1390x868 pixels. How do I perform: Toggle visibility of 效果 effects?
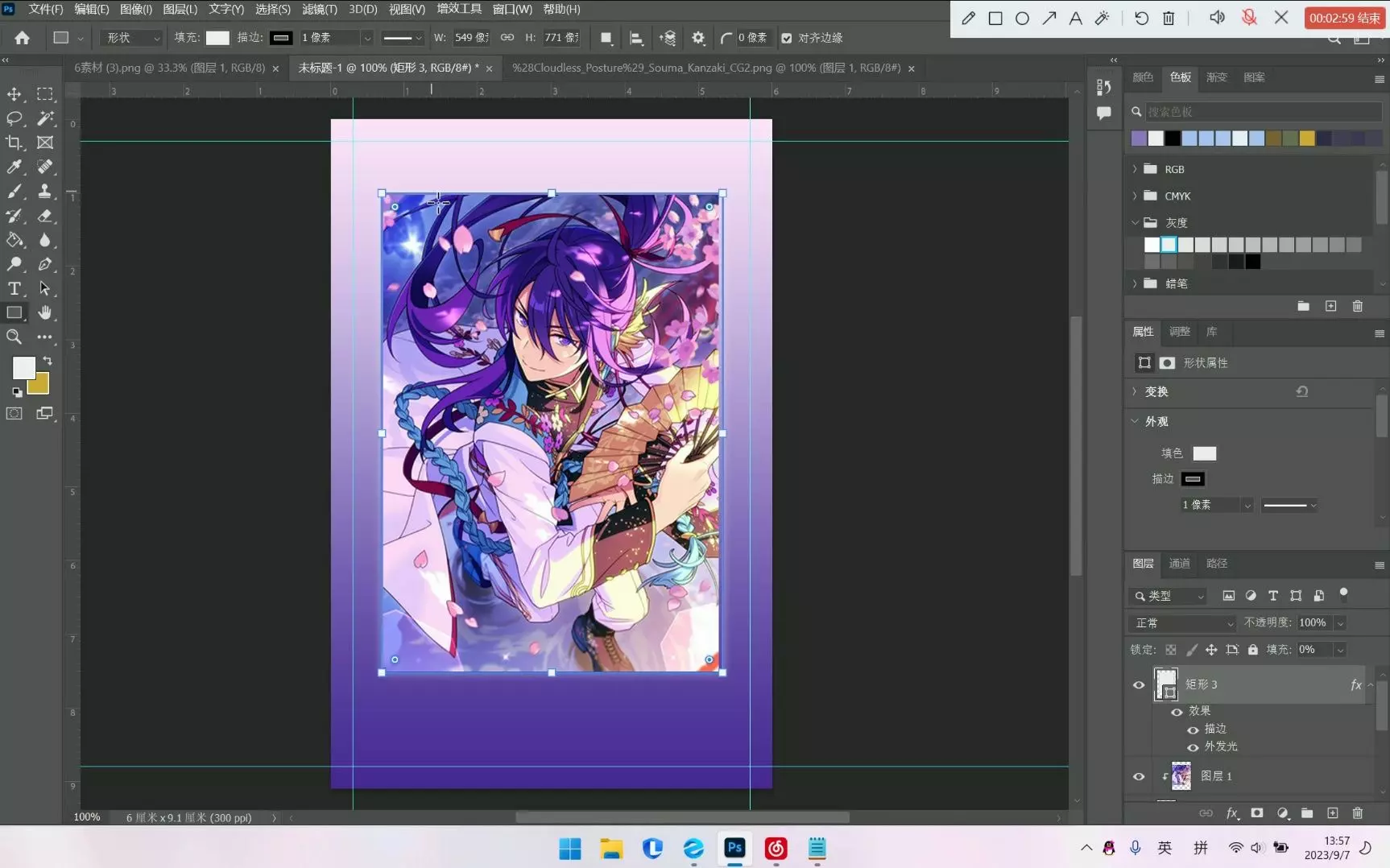coord(1177,712)
